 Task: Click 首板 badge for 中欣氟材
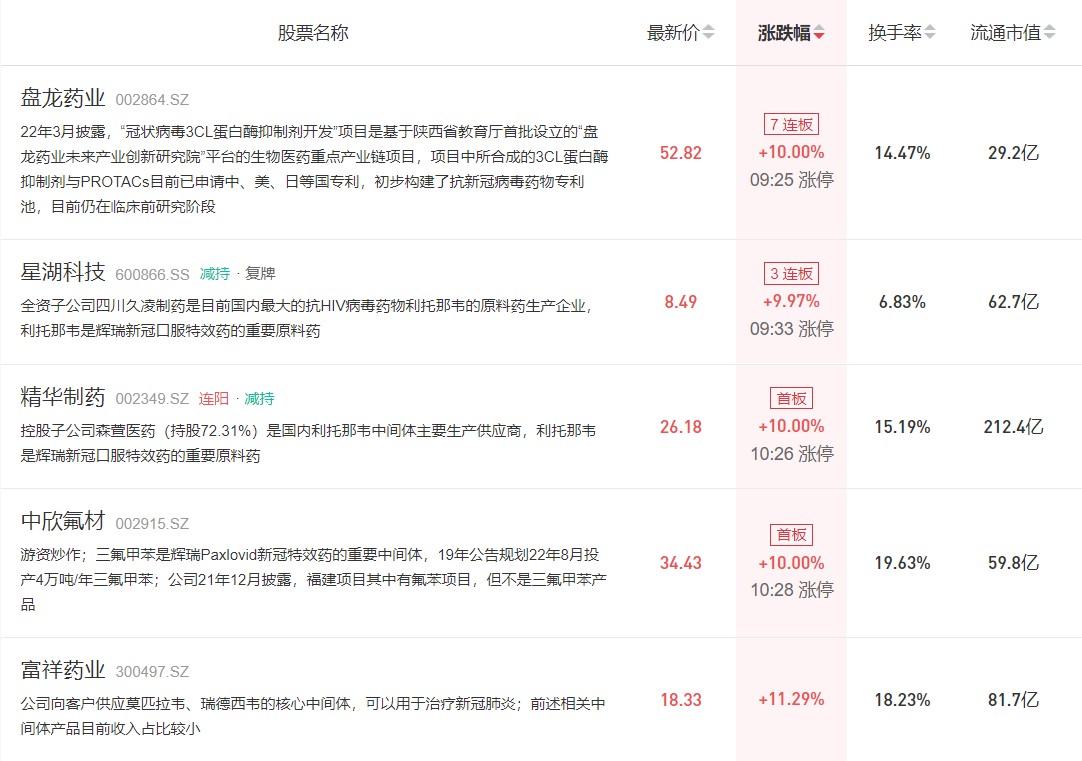tap(791, 535)
